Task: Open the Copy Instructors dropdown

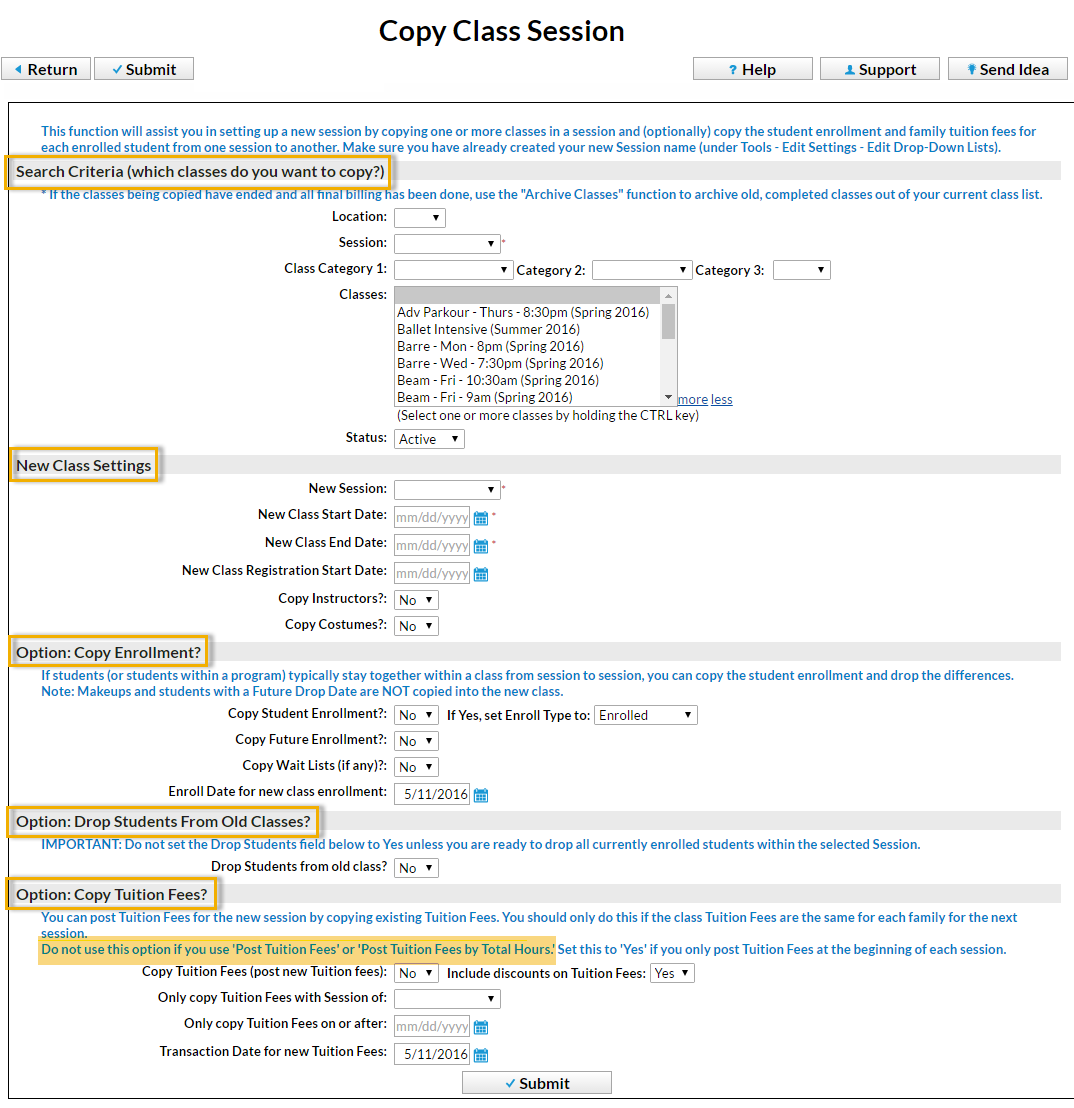Action: [416, 600]
